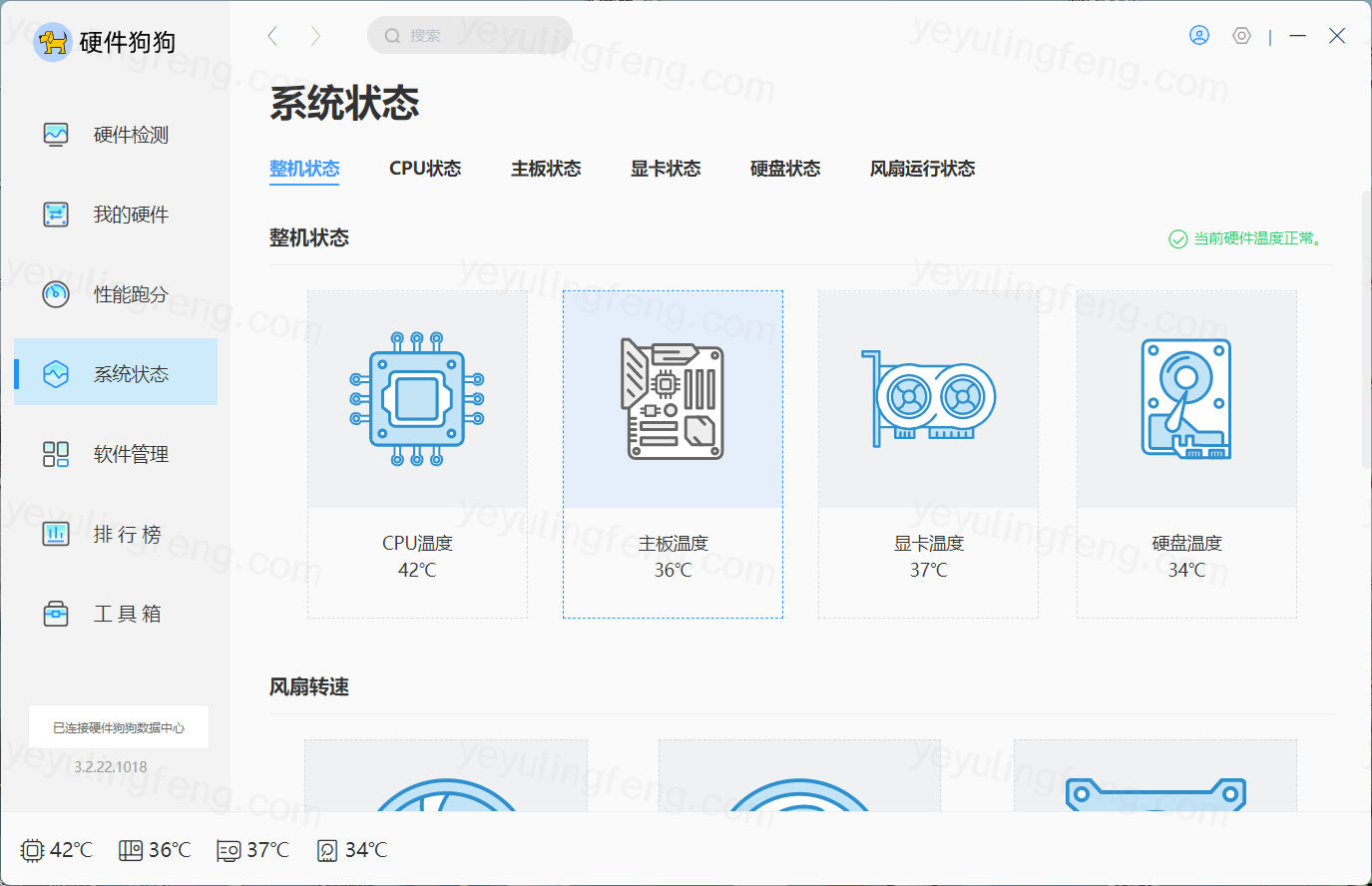Click the CPU chip illustration
This screenshot has width=1372, height=886.
(x=417, y=399)
